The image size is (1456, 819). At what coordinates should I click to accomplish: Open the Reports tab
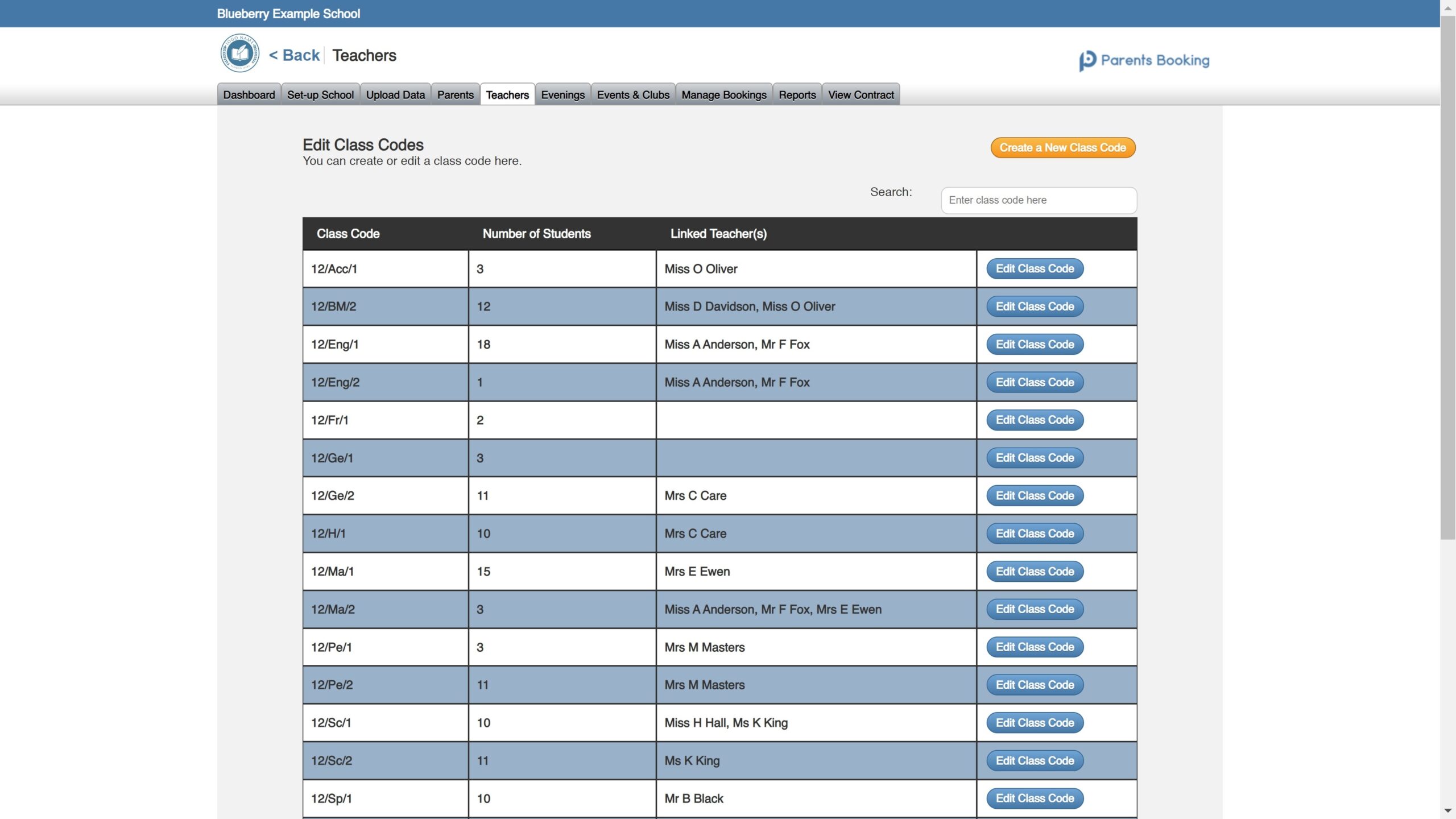797,94
